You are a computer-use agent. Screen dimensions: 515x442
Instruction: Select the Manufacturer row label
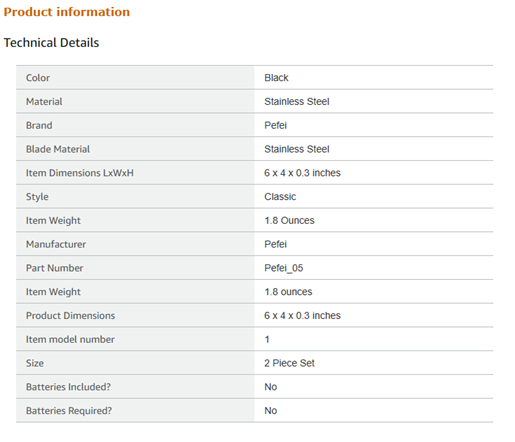click(x=56, y=244)
